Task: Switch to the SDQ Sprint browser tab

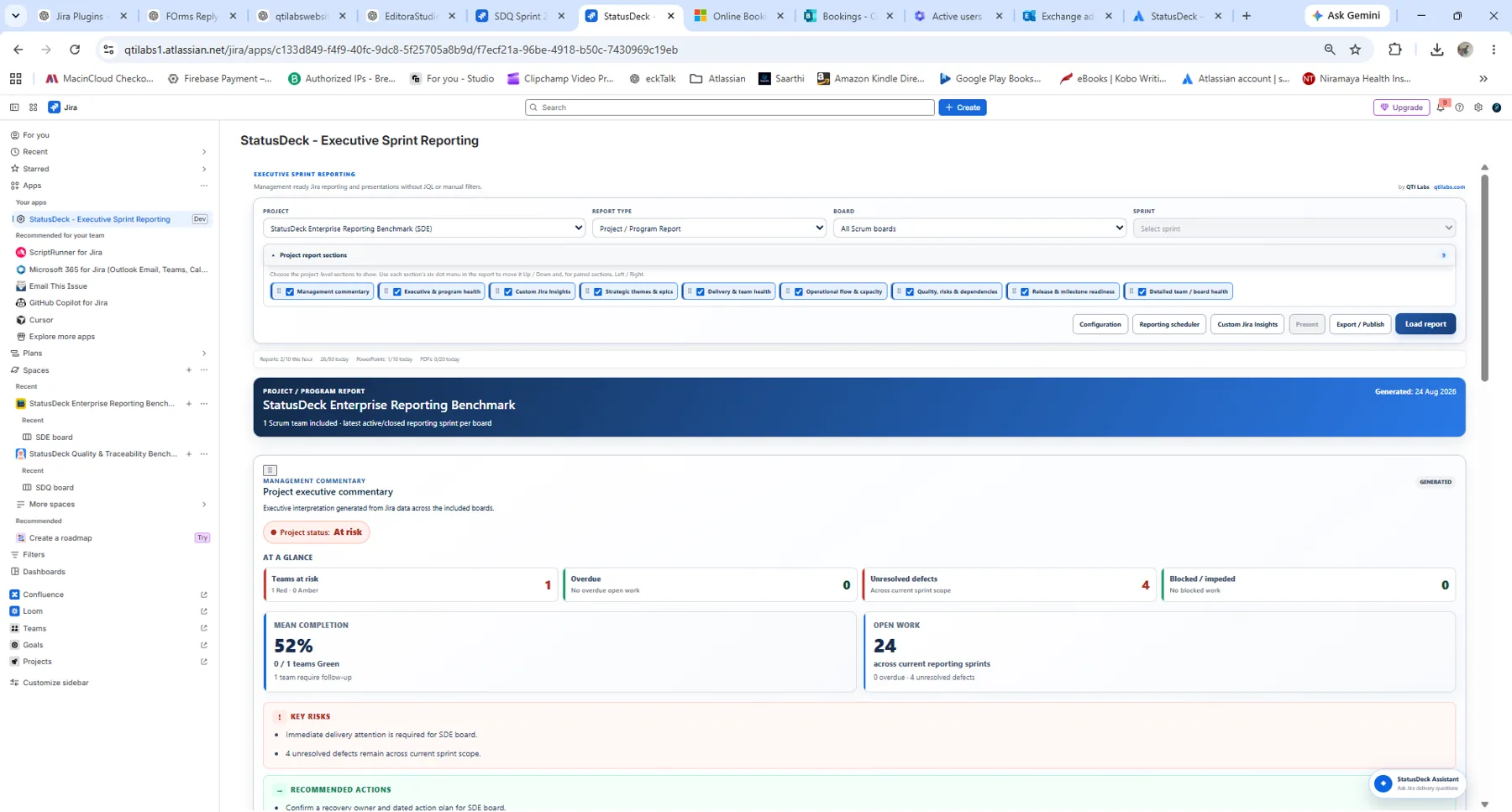Action: coord(521,16)
